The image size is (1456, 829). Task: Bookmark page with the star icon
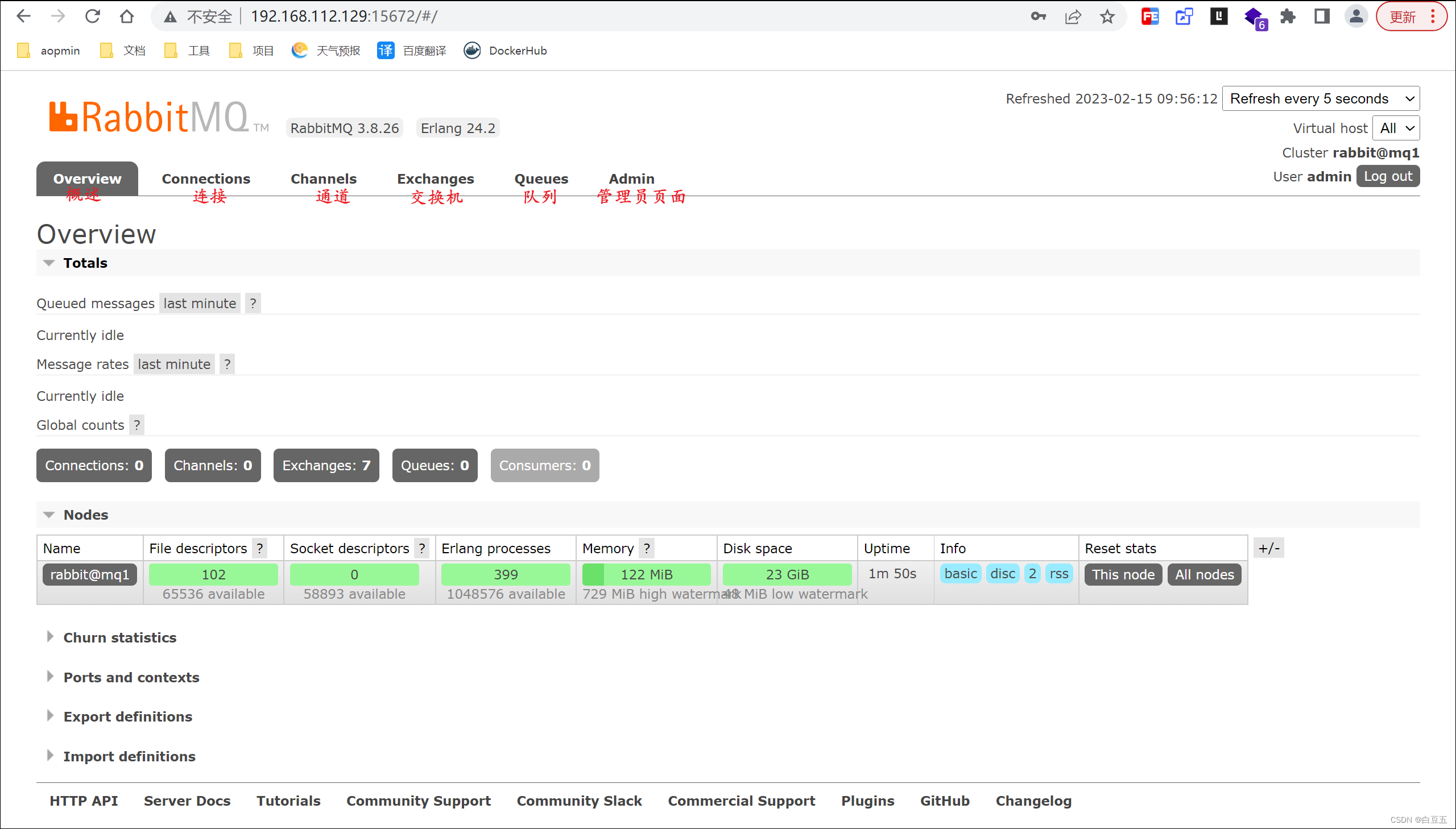[x=1107, y=16]
